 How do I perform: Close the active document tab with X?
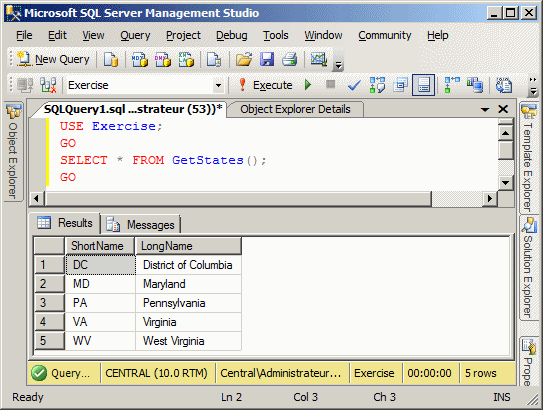click(x=503, y=109)
